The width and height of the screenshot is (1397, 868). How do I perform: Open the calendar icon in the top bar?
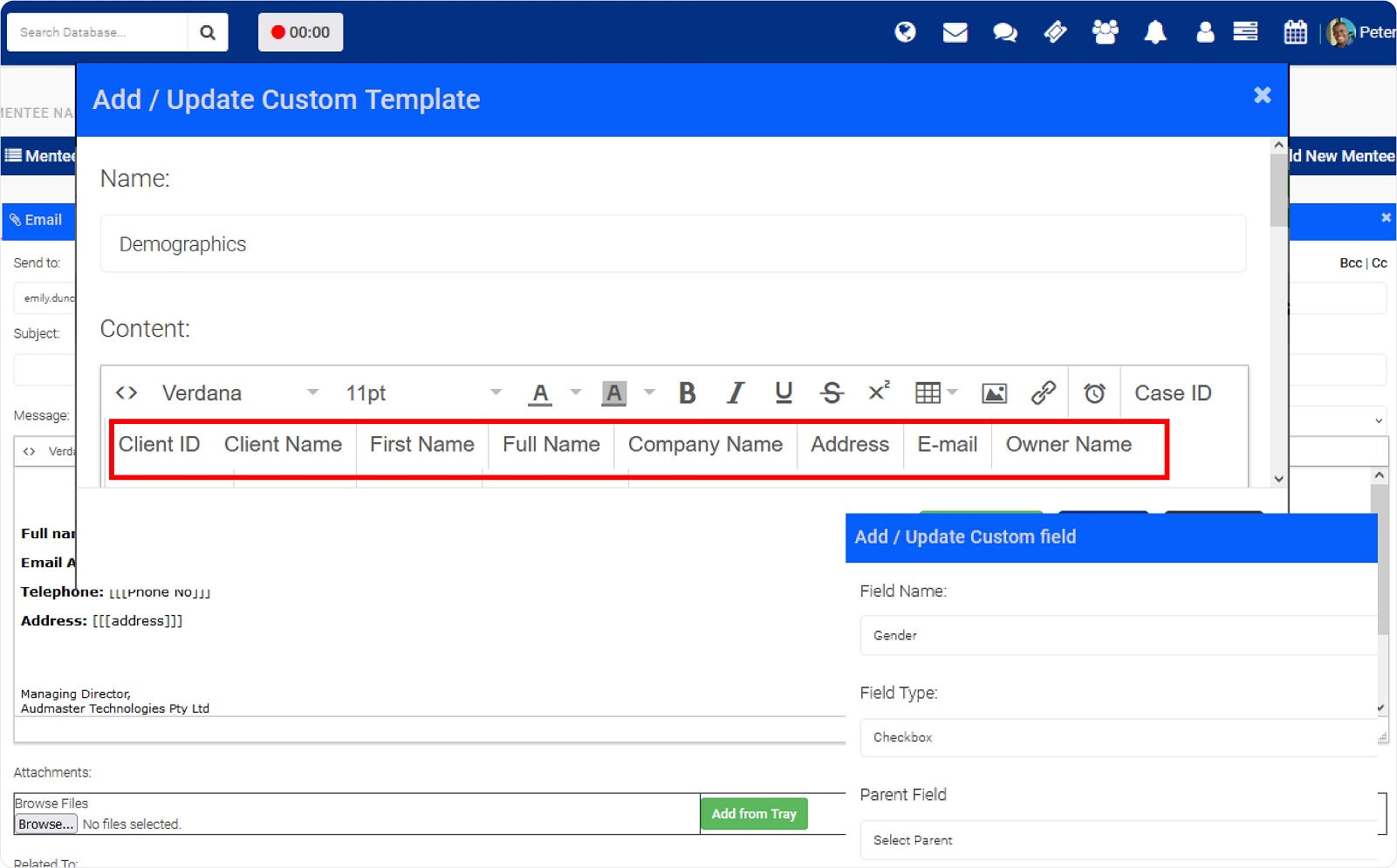(1296, 31)
